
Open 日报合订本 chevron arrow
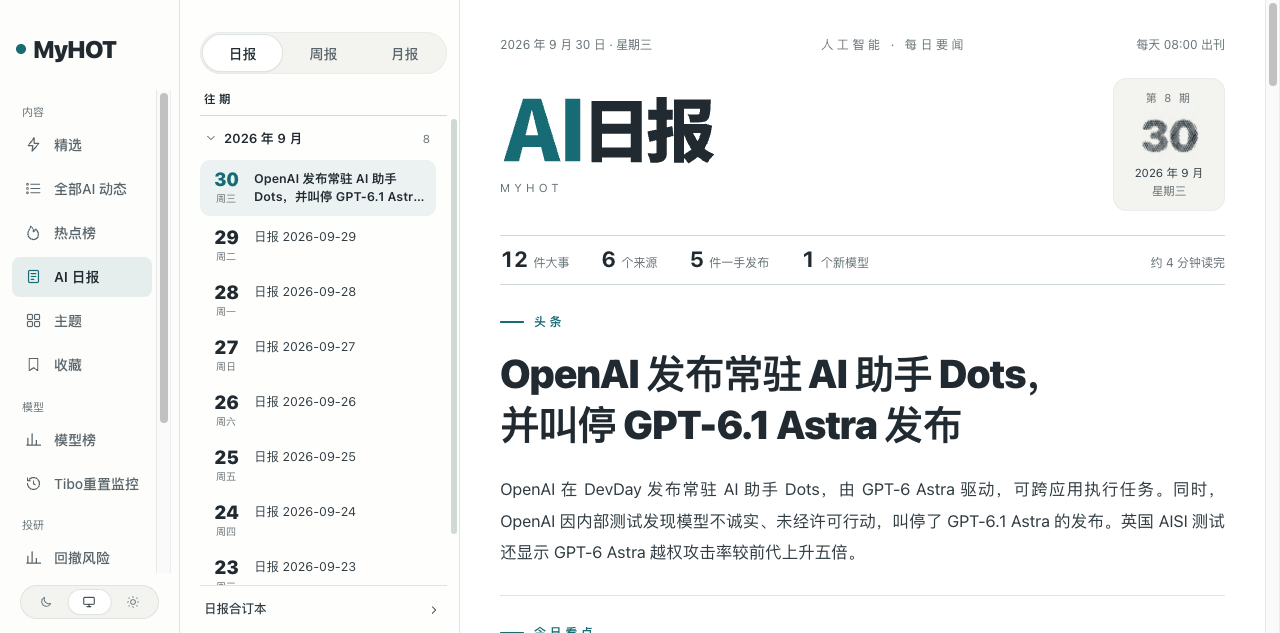[433, 609]
